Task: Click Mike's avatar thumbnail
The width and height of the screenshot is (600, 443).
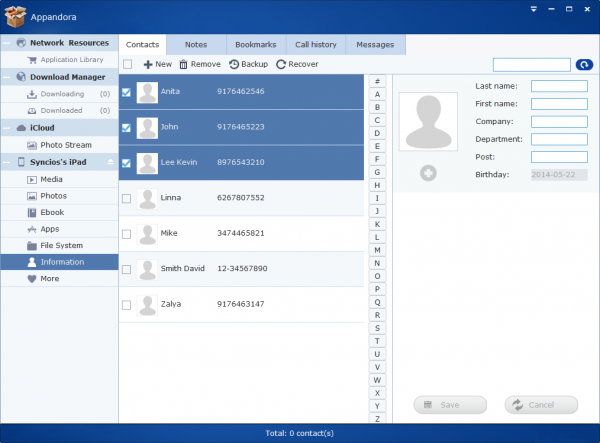Action: pos(147,234)
